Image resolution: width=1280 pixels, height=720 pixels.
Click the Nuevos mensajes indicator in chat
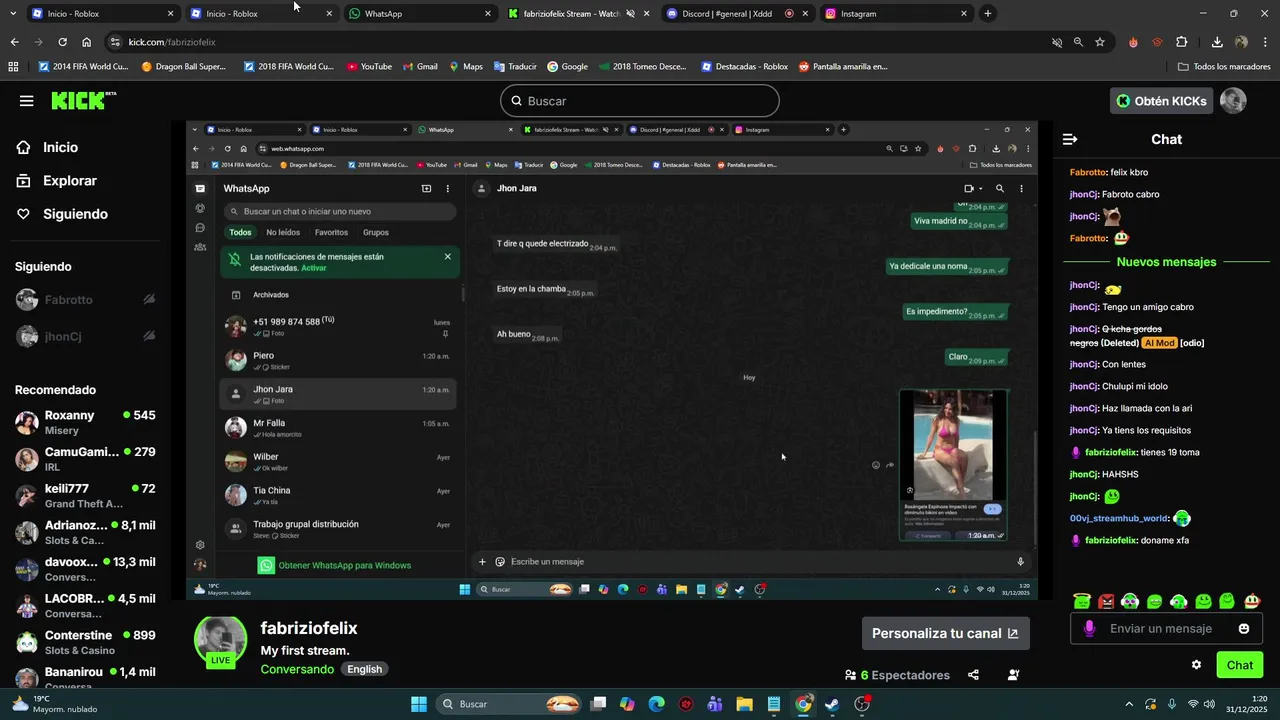pyautogui.click(x=1166, y=262)
